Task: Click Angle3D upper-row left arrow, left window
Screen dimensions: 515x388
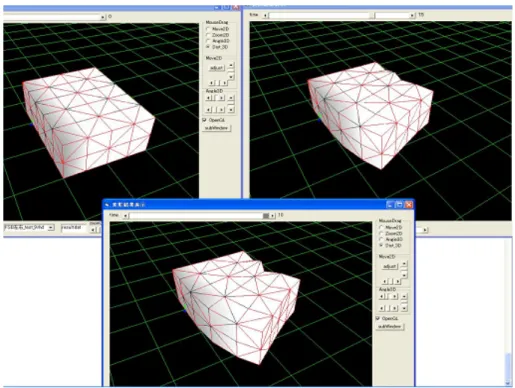Action: pyautogui.click(x=208, y=98)
